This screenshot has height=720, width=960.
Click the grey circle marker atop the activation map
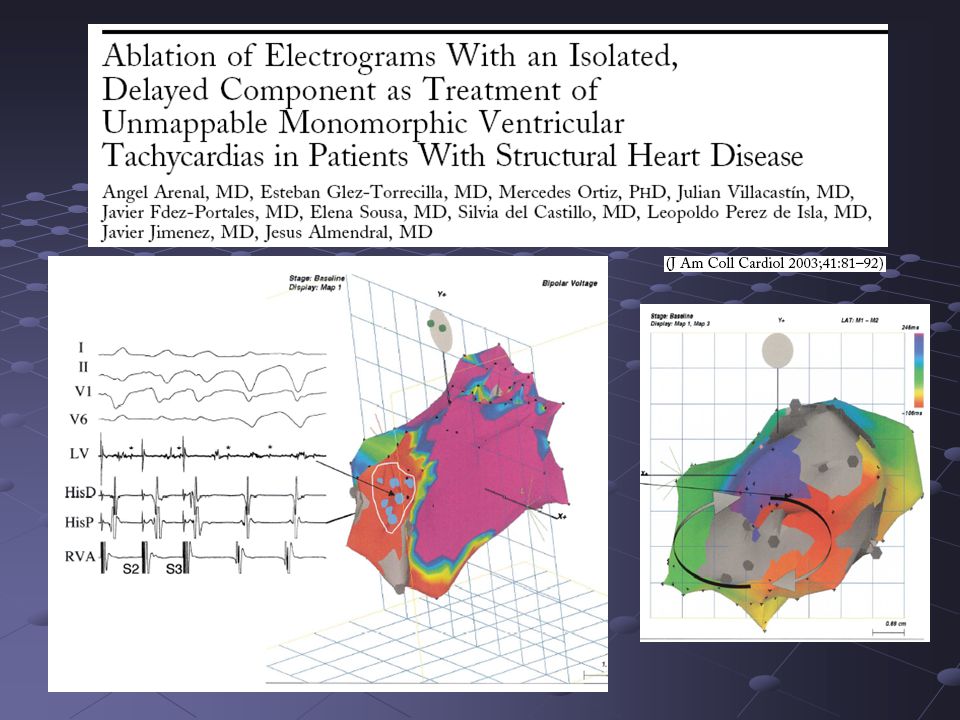coord(778,351)
